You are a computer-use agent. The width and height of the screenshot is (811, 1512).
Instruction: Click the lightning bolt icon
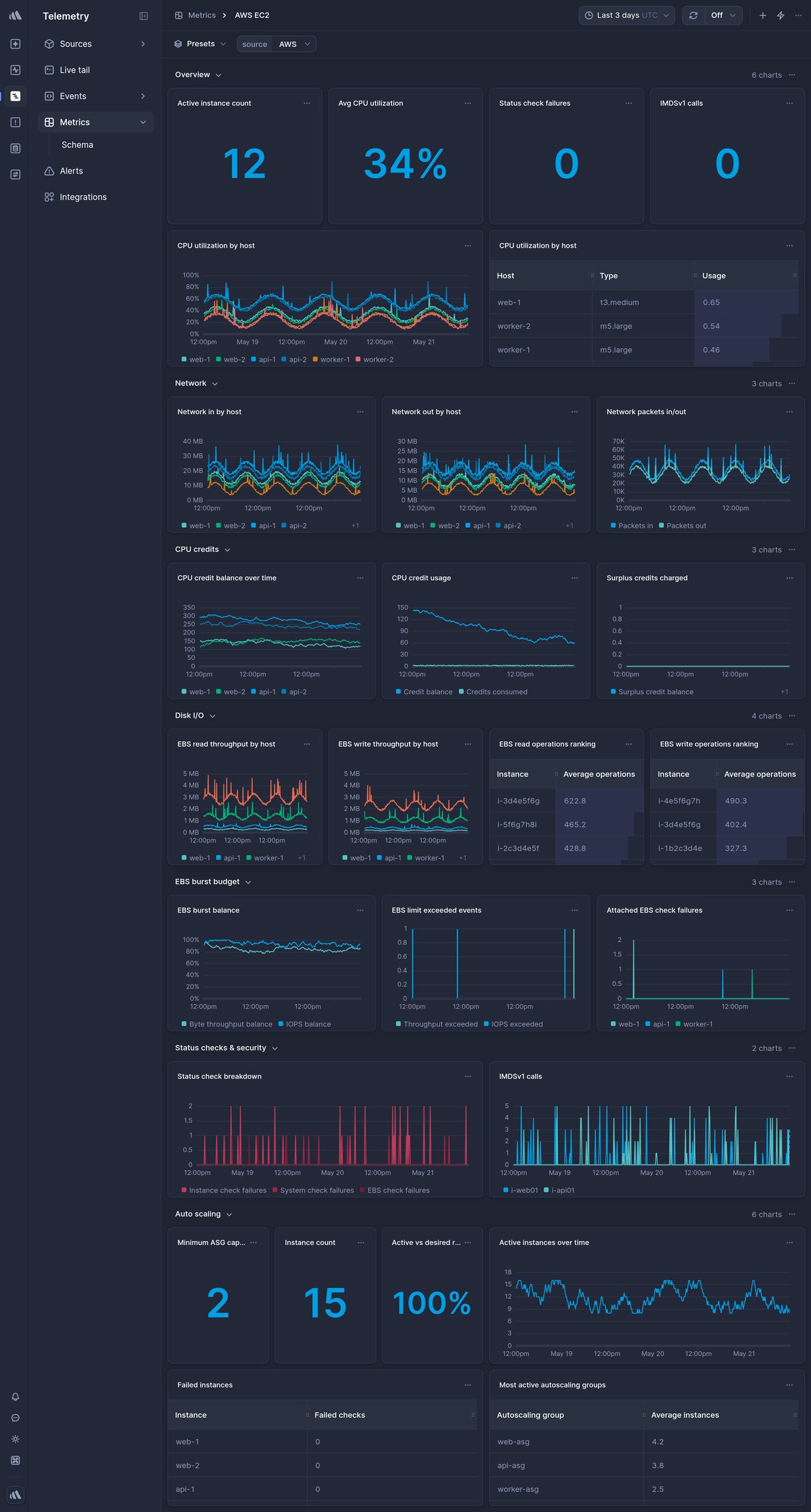781,15
